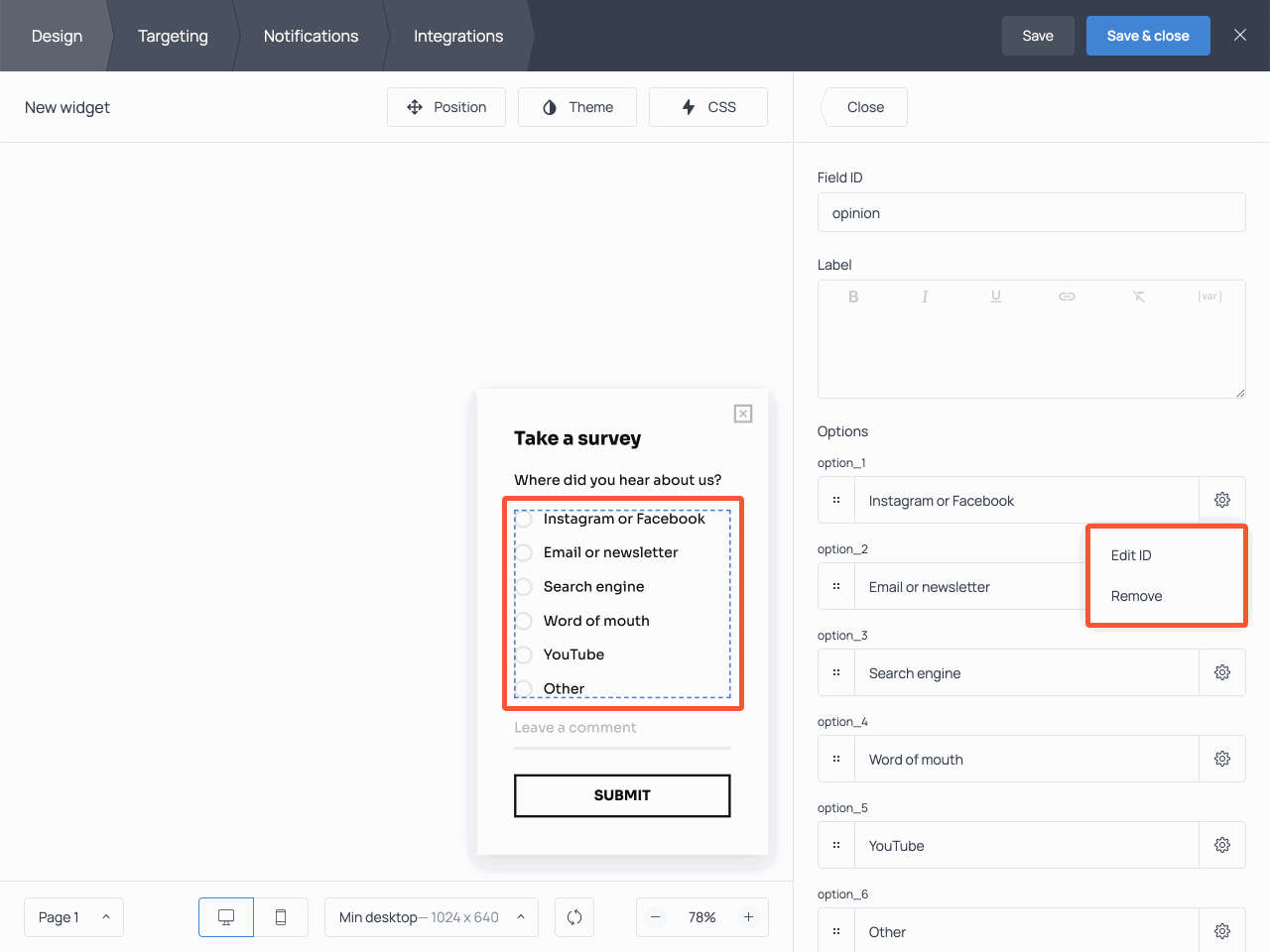
Task: Choose Word of mouth radio option
Action: pos(524,621)
